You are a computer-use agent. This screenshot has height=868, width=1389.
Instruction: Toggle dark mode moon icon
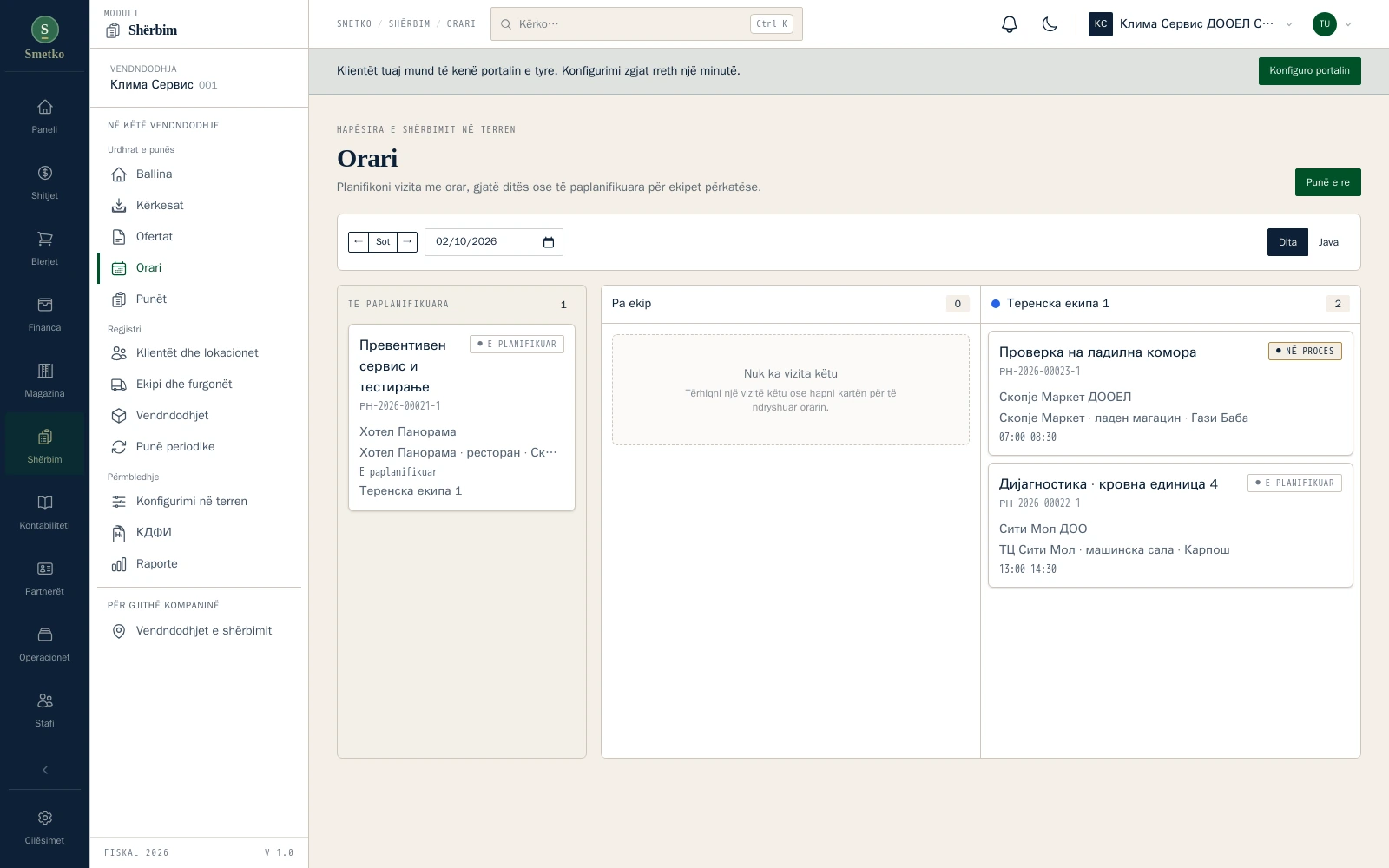point(1050,24)
